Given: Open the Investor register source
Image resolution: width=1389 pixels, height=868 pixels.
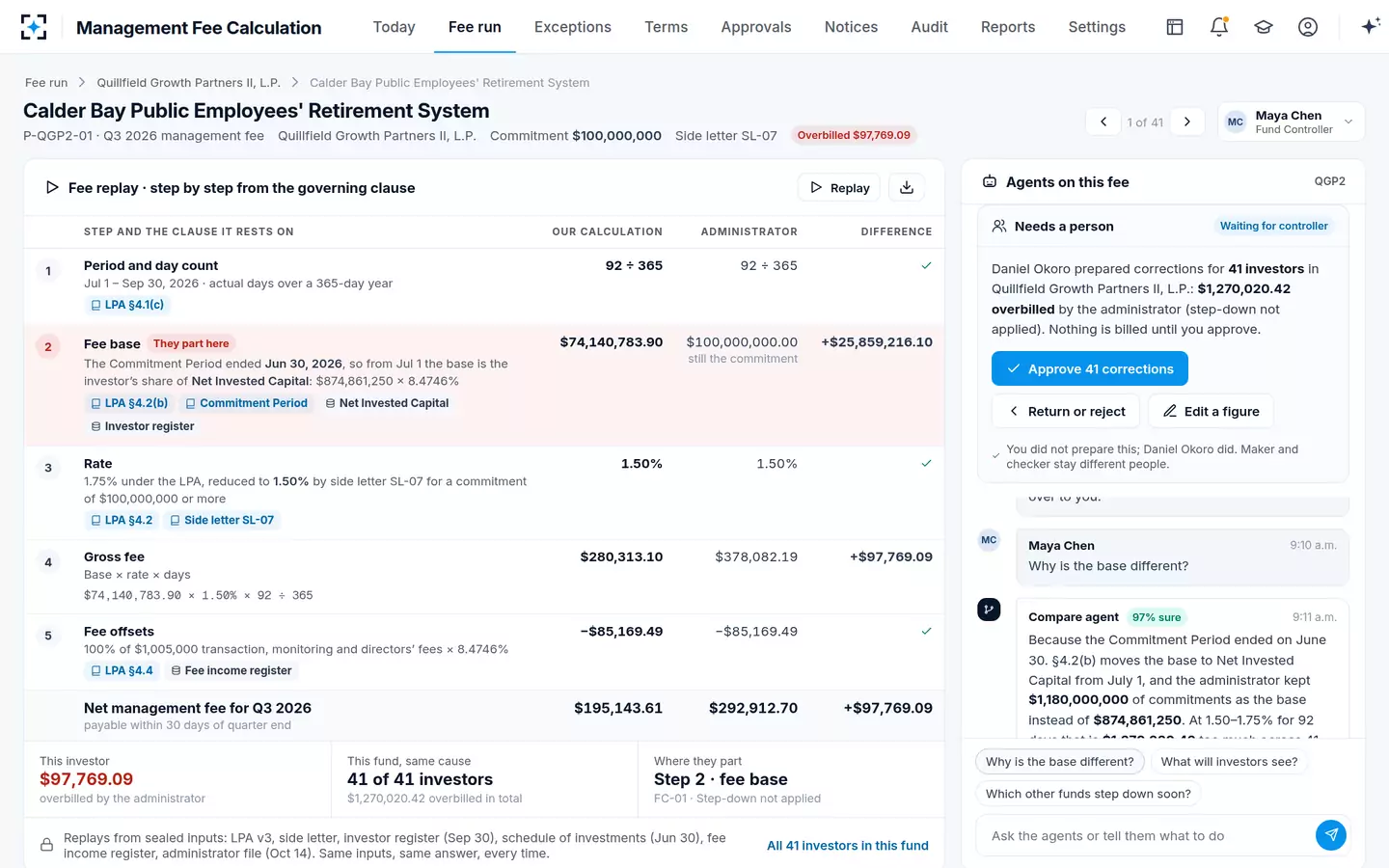Looking at the screenshot, I should (x=143, y=426).
